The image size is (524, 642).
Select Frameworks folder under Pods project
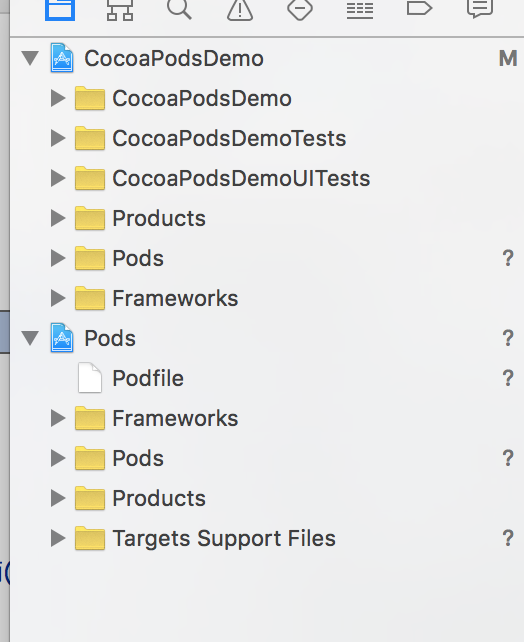(175, 418)
